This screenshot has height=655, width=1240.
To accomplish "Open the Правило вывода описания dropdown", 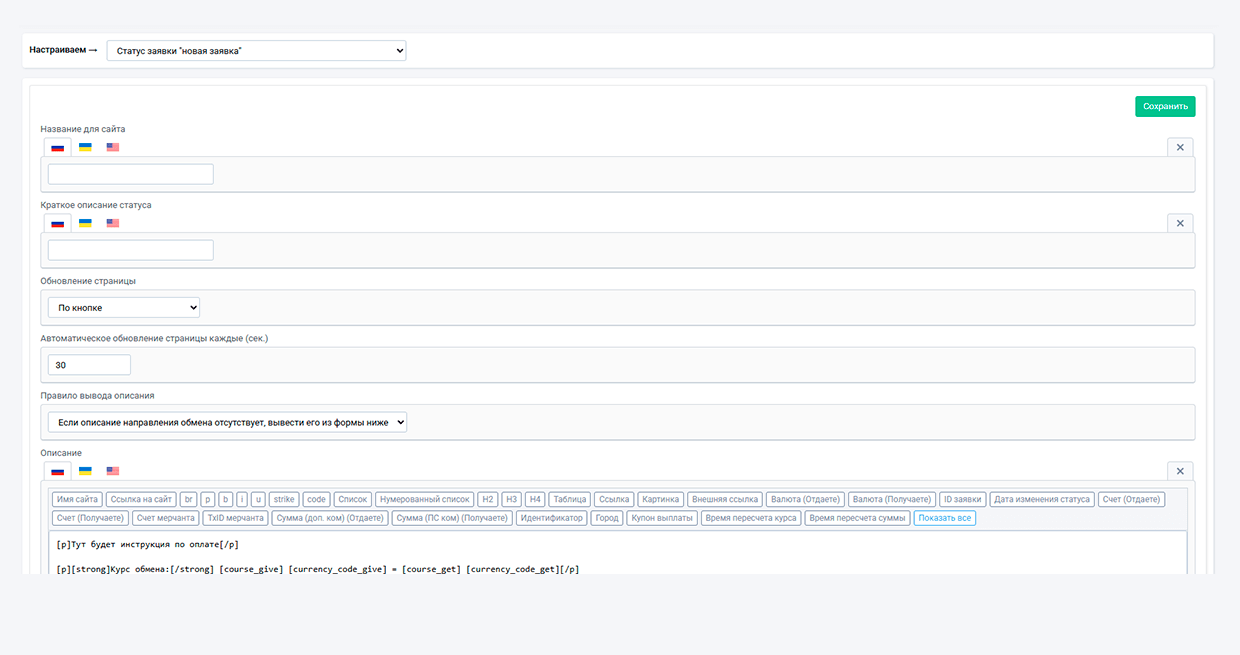I will point(227,423).
